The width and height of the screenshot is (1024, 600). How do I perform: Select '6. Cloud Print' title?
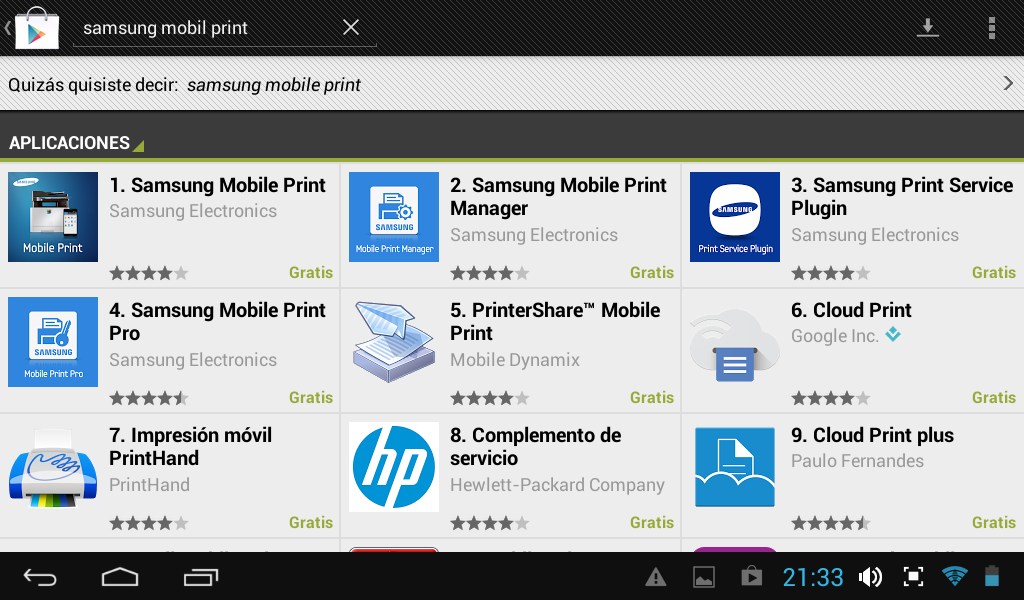point(851,310)
